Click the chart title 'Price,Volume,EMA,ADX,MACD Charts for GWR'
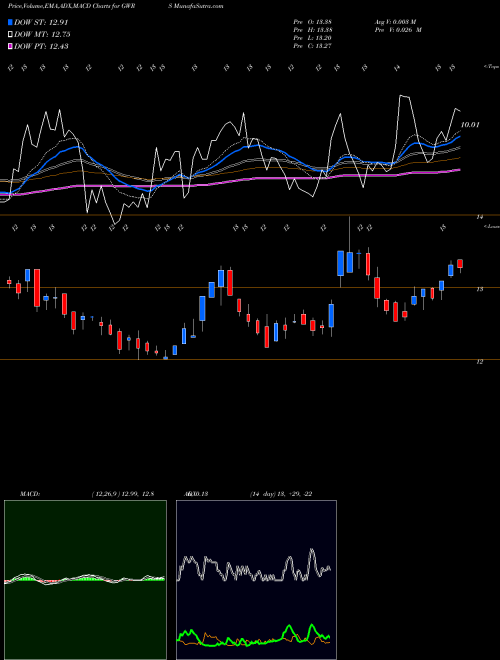500x660 pixels. [x=71, y=6]
